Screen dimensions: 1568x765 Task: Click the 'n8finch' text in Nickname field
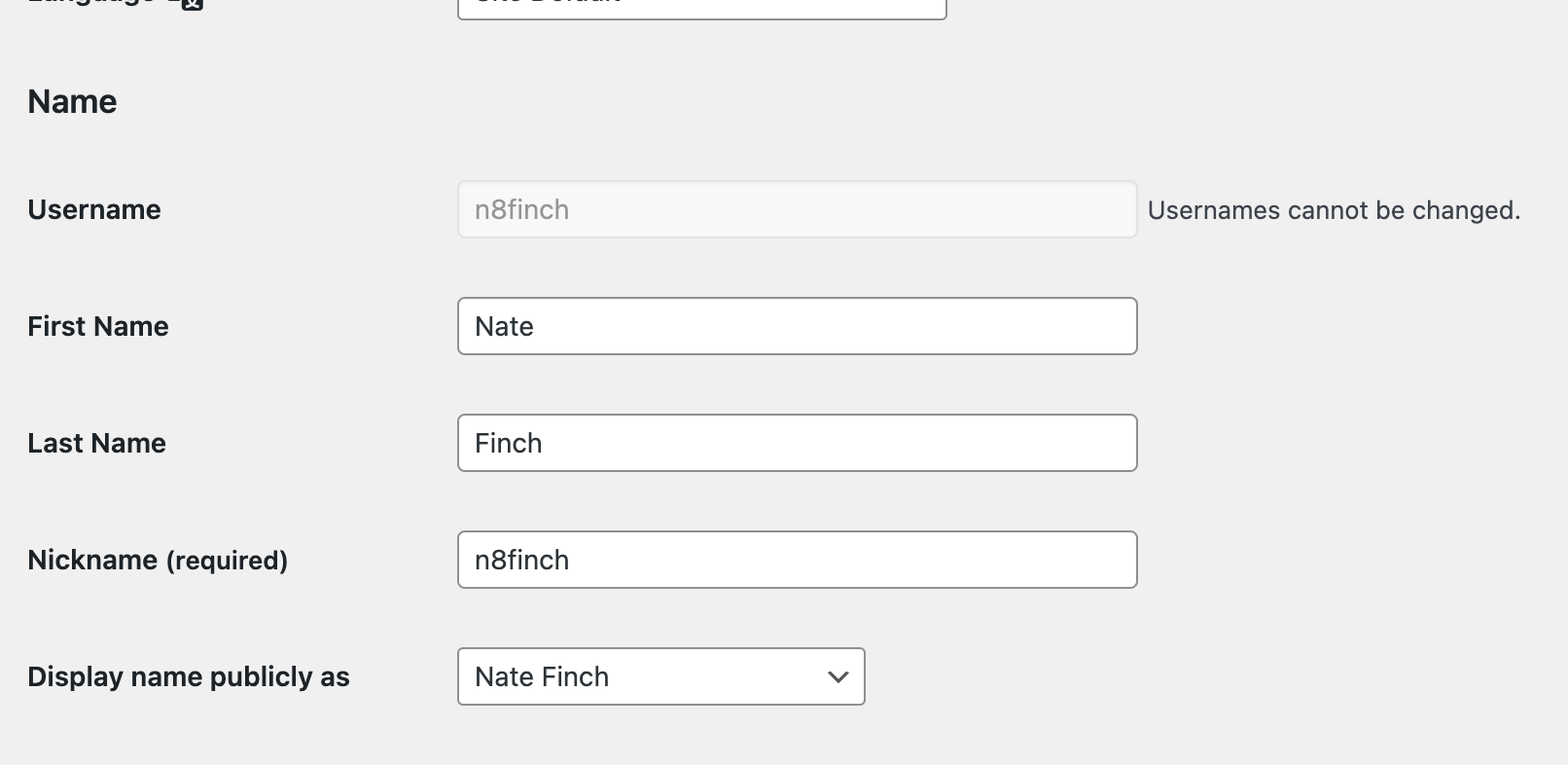pyautogui.click(x=522, y=560)
